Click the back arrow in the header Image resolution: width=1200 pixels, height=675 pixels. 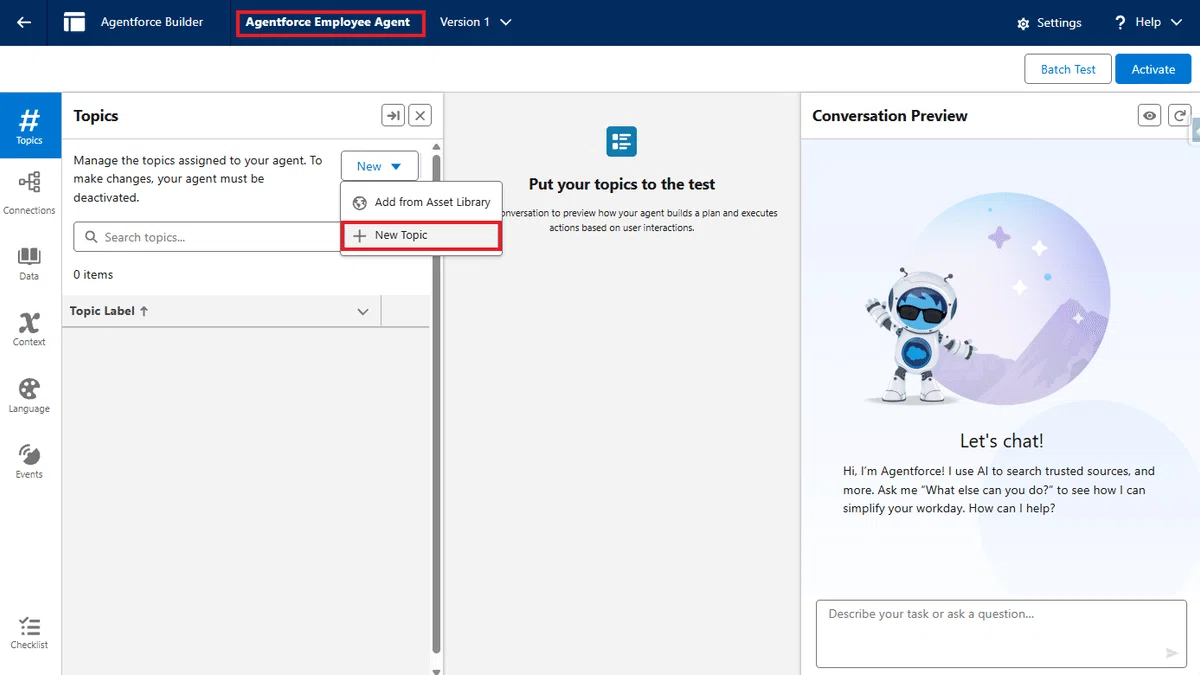tap(24, 22)
